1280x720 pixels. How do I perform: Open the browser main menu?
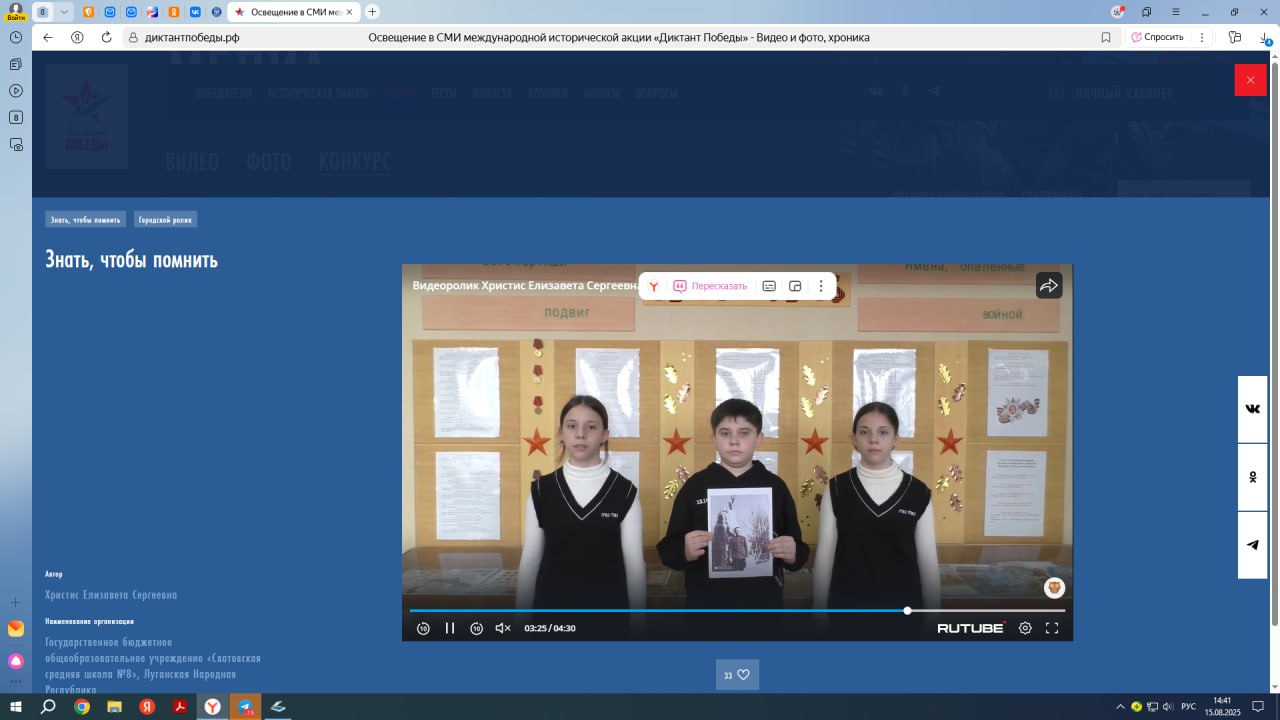point(1176,12)
